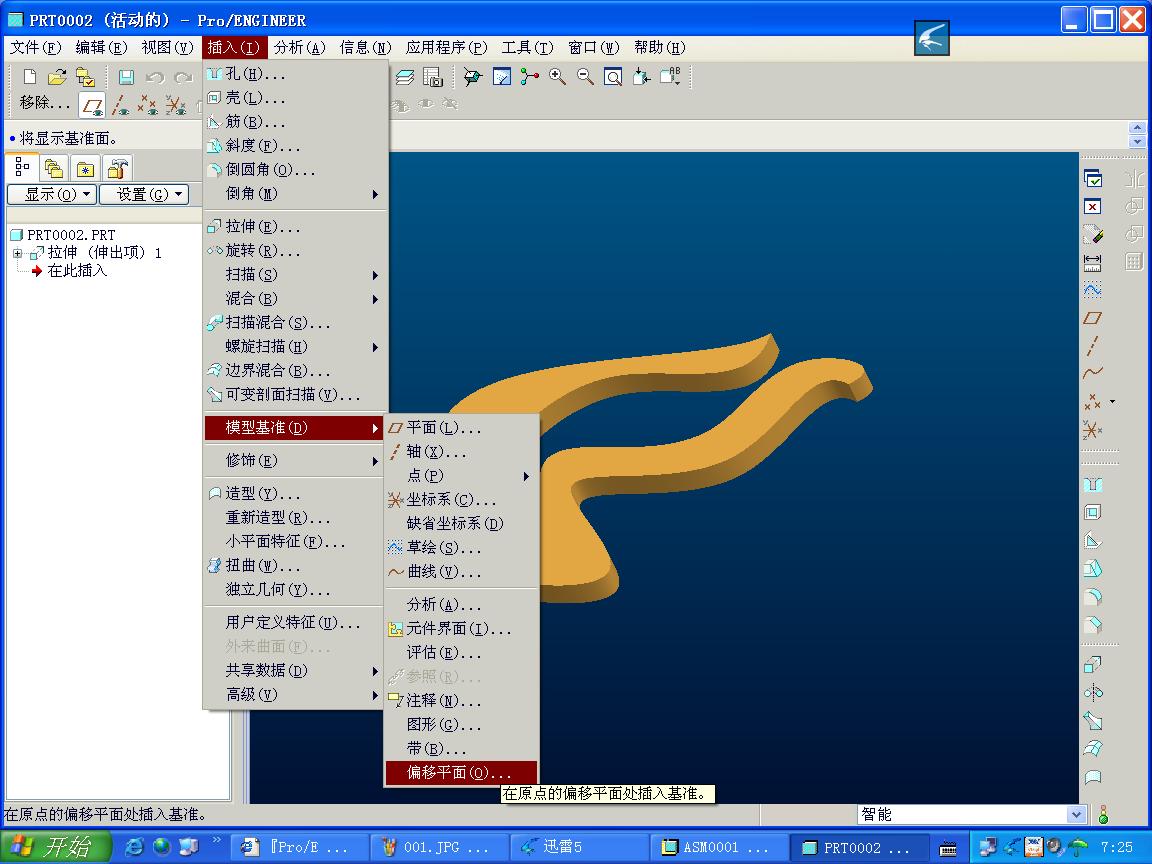Click the Save diskette icon
Image resolution: width=1152 pixels, height=864 pixels.
pyautogui.click(x=126, y=76)
